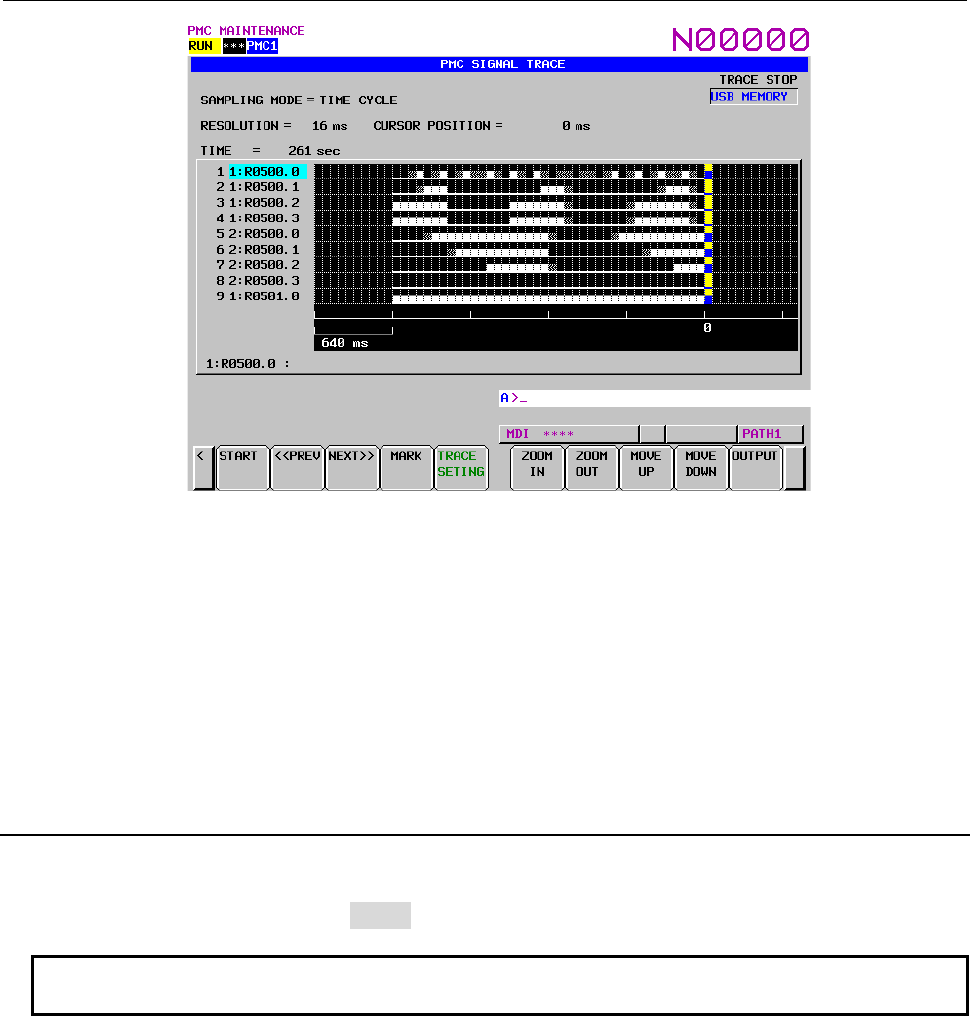Click the 0 marker on time axis
This screenshot has width=970, height=1016.
coord(708,328)
